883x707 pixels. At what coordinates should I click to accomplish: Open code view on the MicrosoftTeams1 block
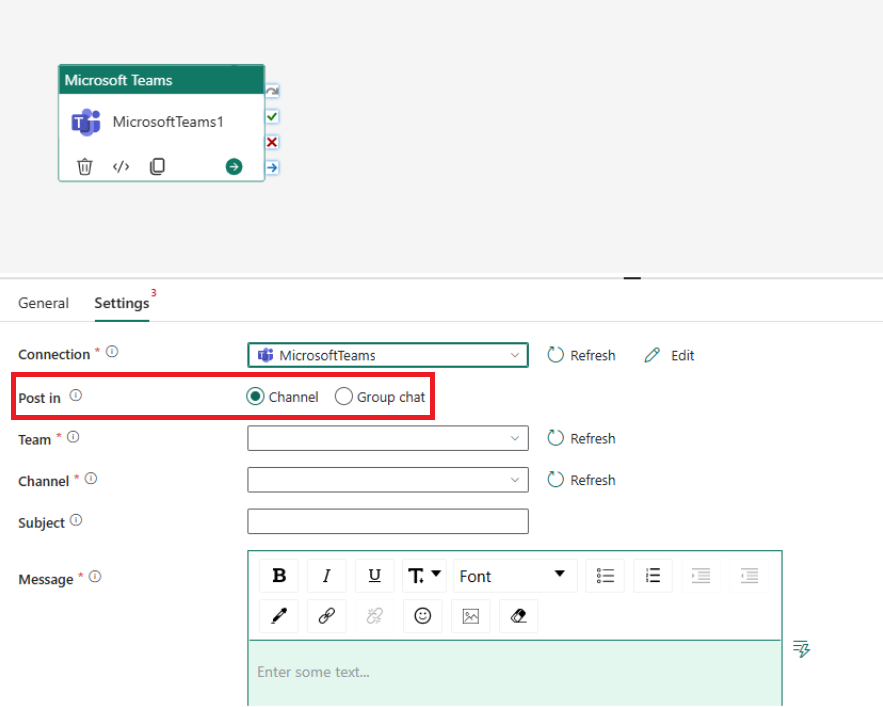(x=121, y=166)
